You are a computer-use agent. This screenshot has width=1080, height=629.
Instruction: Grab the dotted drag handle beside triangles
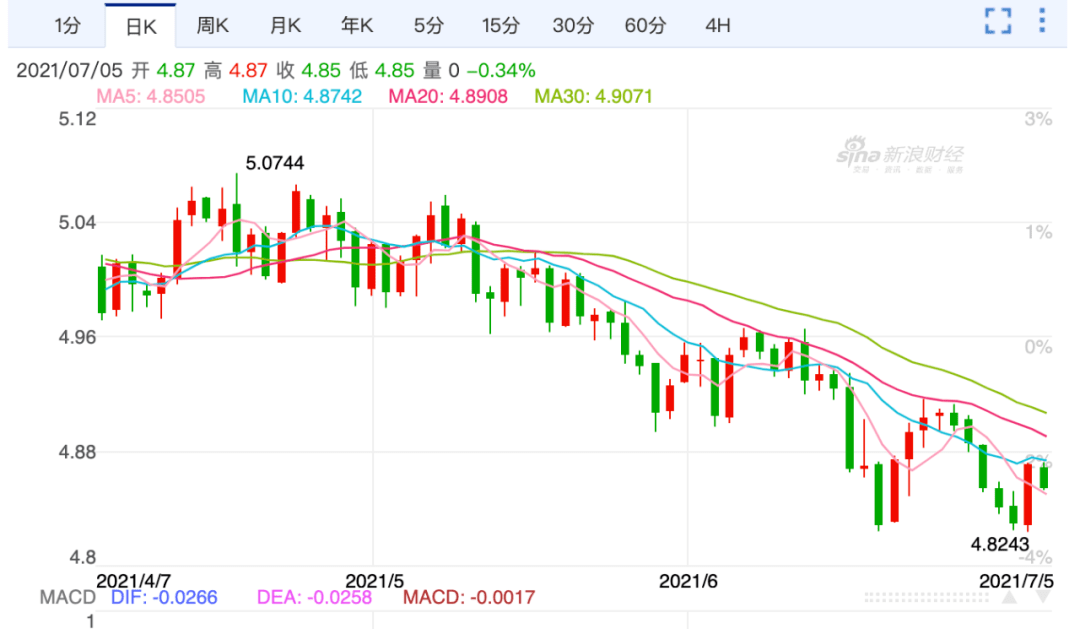926,597
